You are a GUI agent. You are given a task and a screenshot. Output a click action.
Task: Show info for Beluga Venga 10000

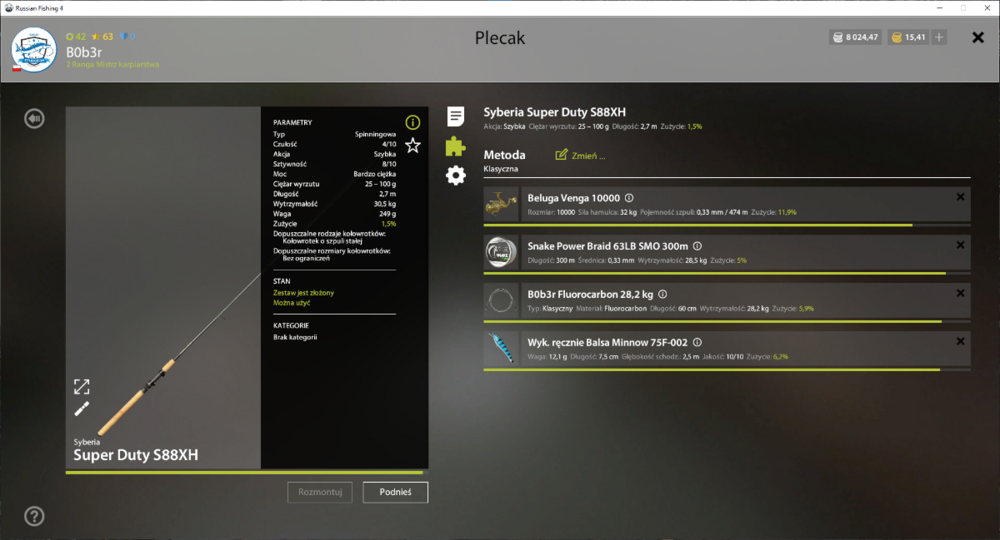(629, 198)
